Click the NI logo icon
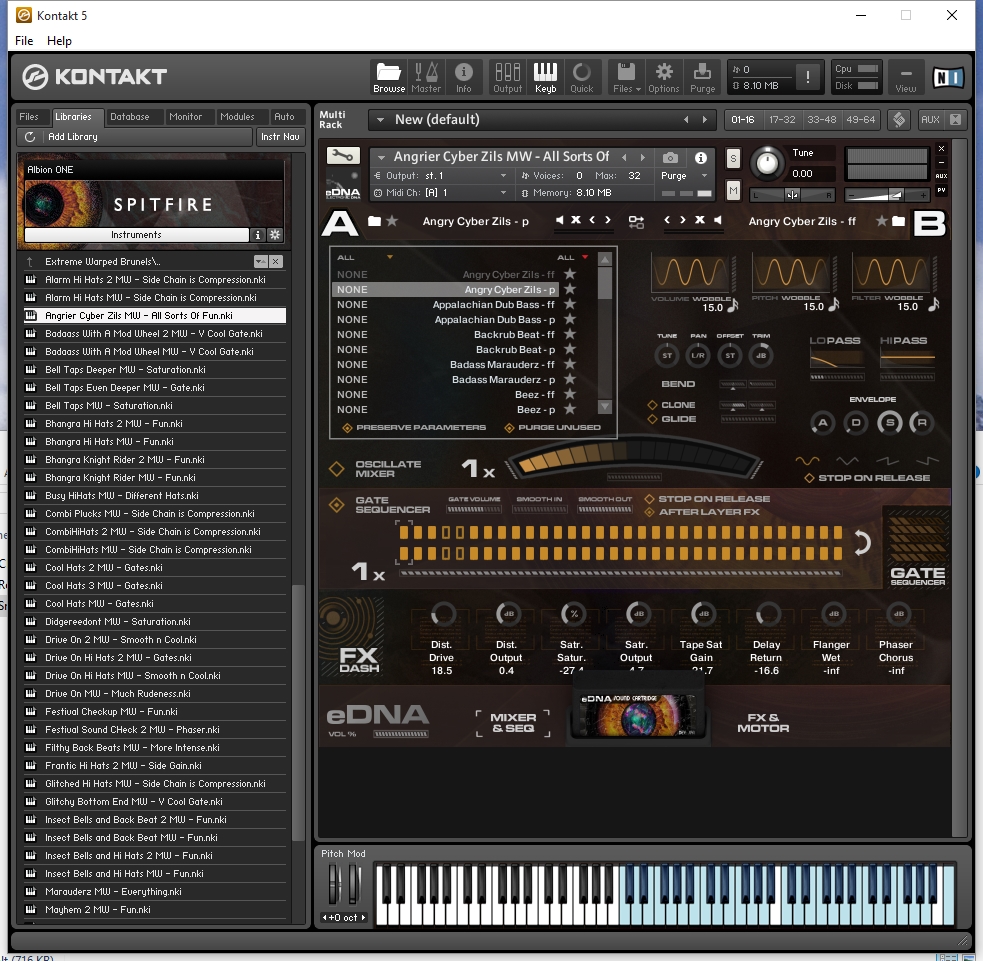This screenshot has width=983, height=961. [948, 77]
